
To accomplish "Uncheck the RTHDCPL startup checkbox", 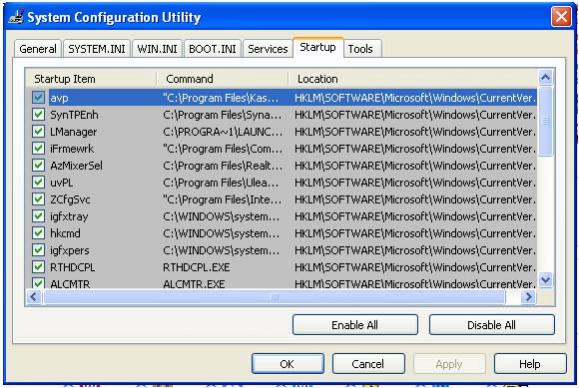I will (x=38, y=267).
